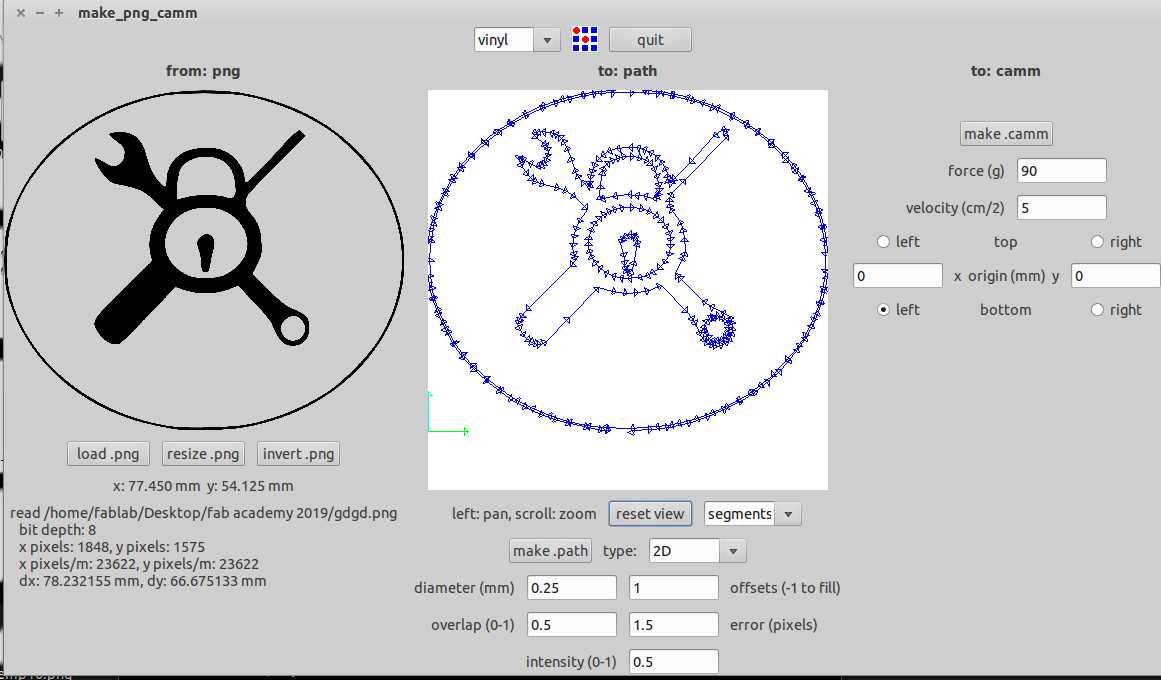Click the window close X button
Screen dimensions: 1161x680
21,13
